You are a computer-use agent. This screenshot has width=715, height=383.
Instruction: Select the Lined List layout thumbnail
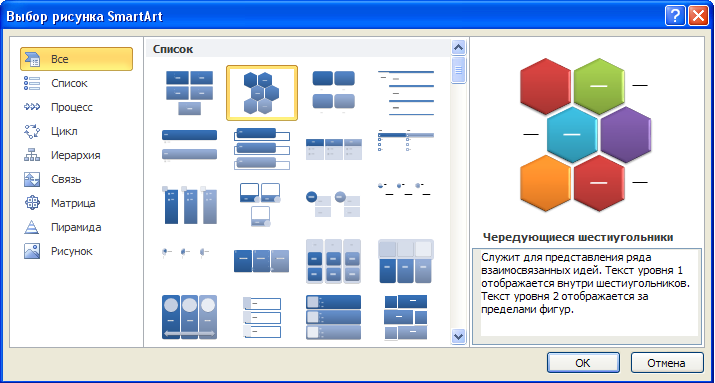point(406,93)
